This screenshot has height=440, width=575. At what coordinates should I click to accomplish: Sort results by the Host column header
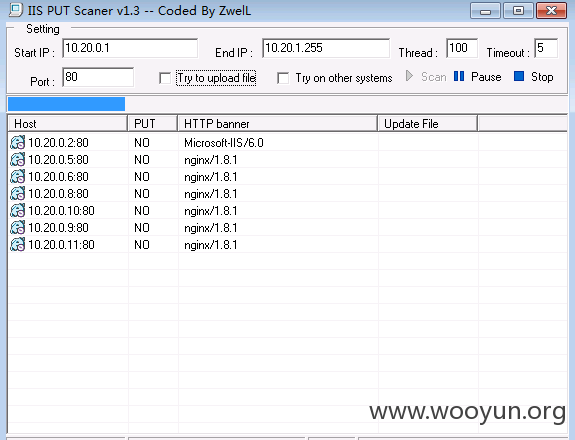67,124
